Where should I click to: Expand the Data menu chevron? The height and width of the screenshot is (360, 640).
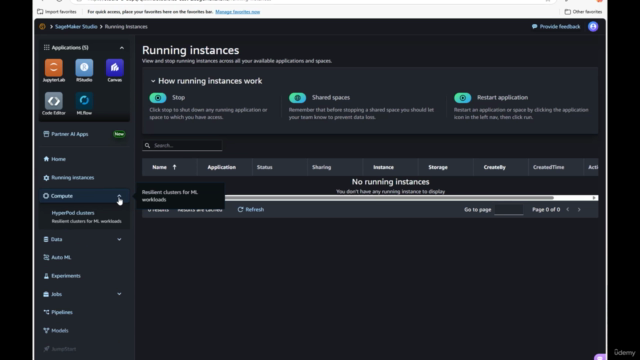coord(119,239)
